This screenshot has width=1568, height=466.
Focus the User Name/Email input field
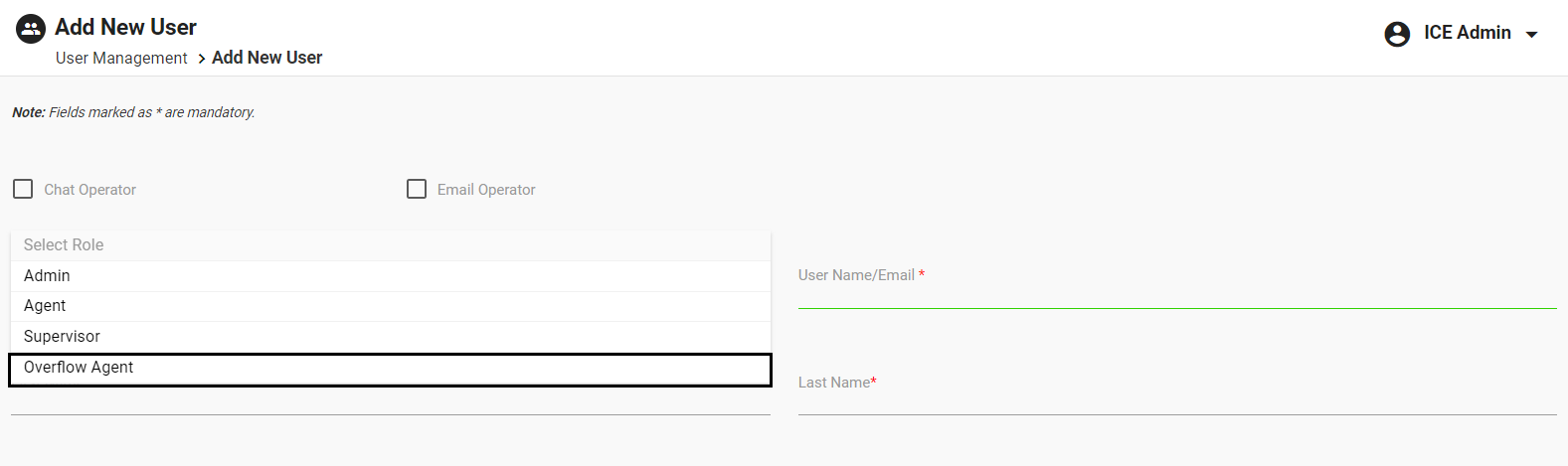(1176, 294)
